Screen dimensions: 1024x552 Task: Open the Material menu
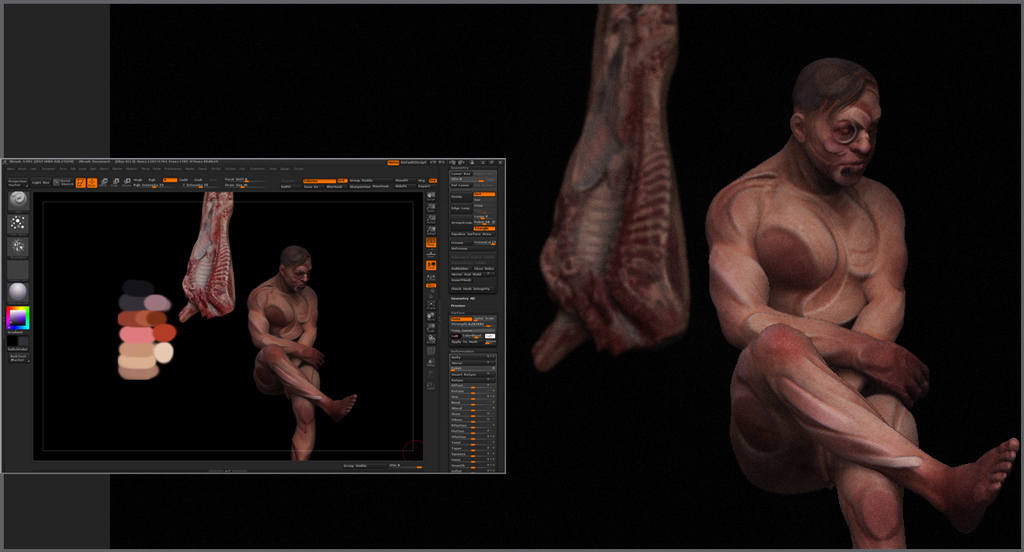(x=131, y=169)
